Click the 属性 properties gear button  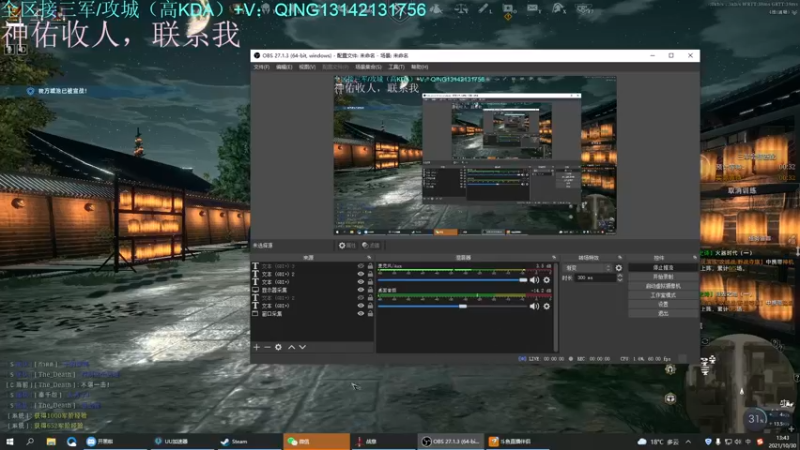tap(347, 245)
